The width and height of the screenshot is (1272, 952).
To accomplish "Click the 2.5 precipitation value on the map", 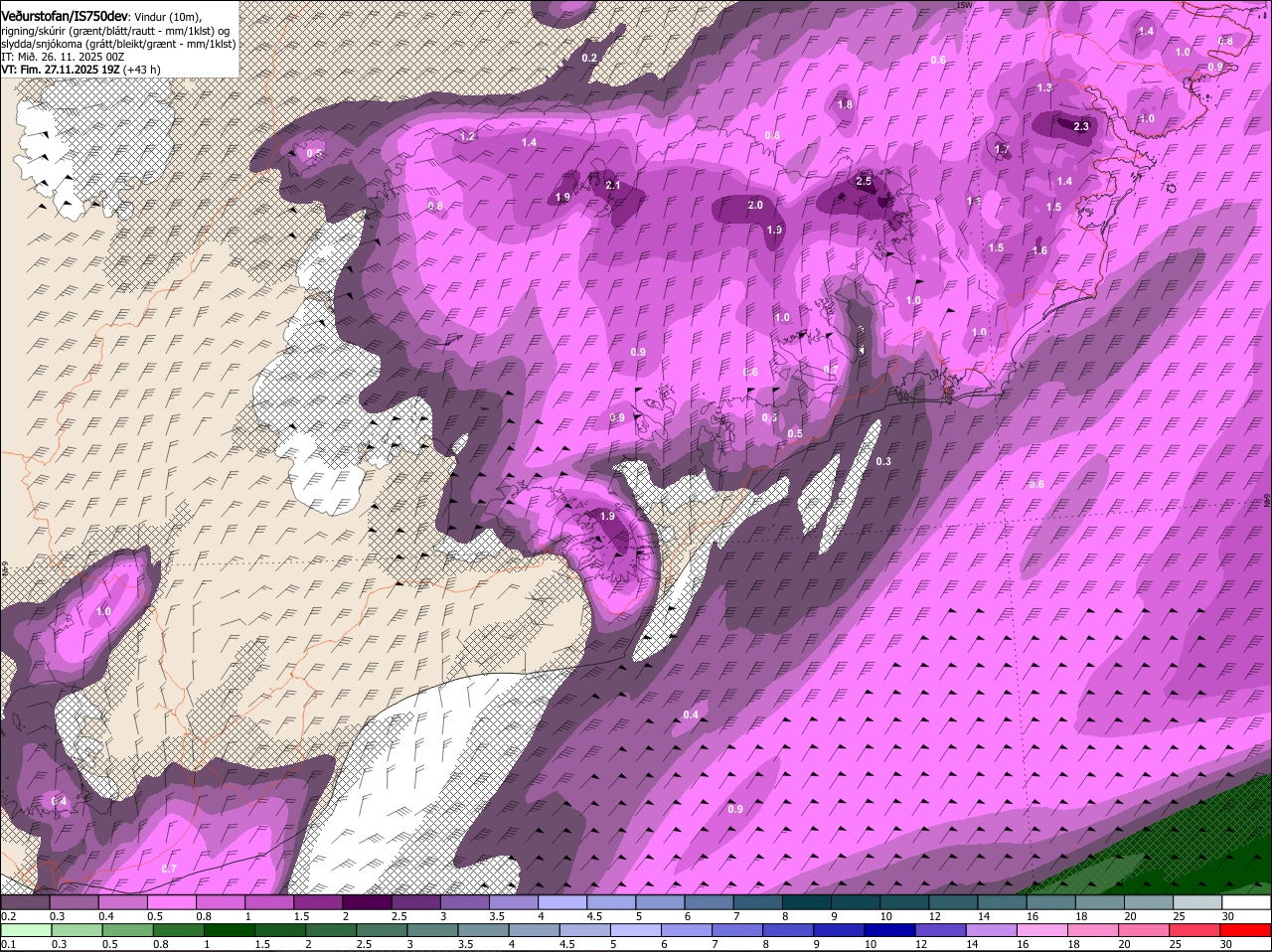I will coord(864,181).
